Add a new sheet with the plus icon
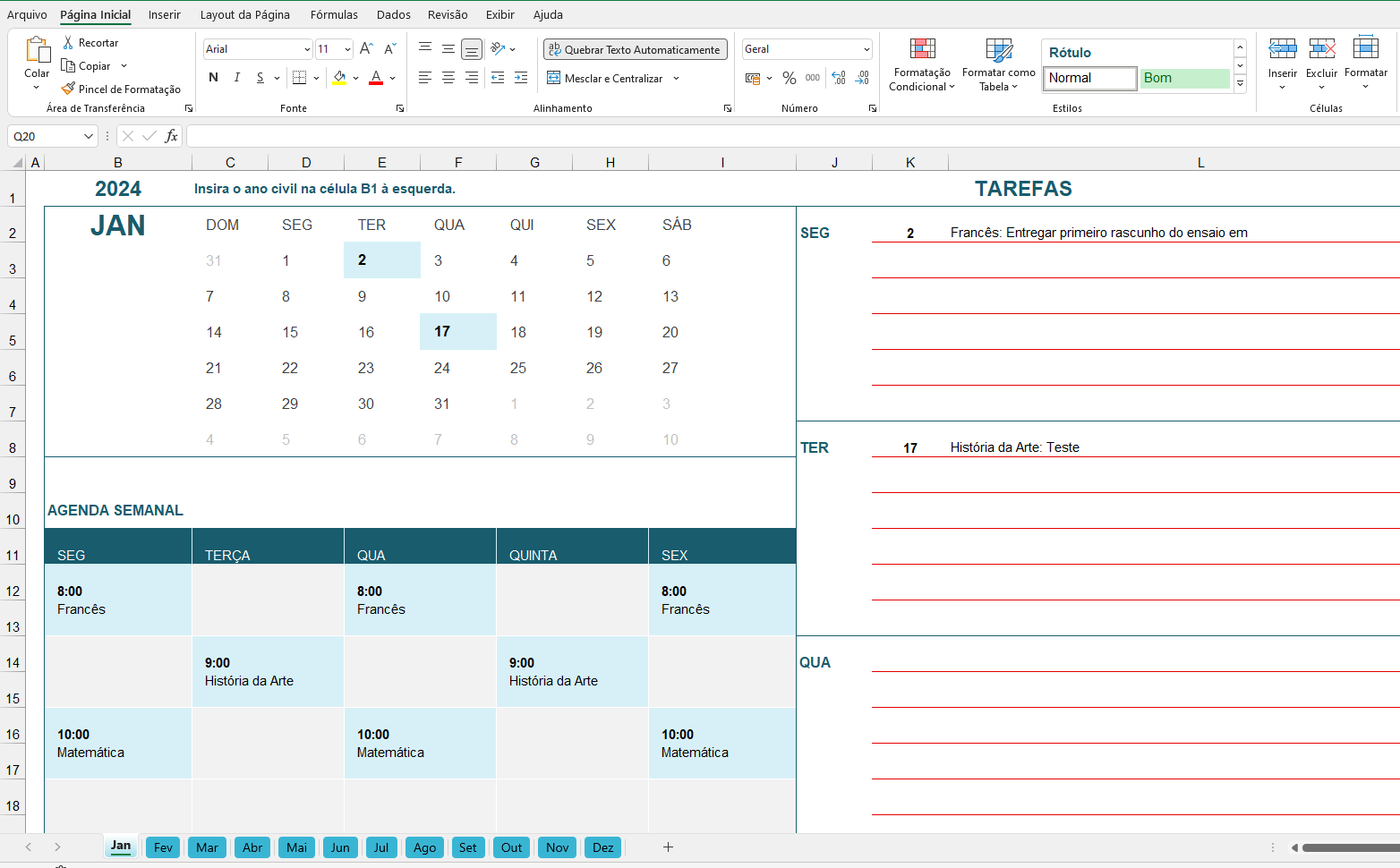This screenshot has height=868, width=1400. point(668,847)
